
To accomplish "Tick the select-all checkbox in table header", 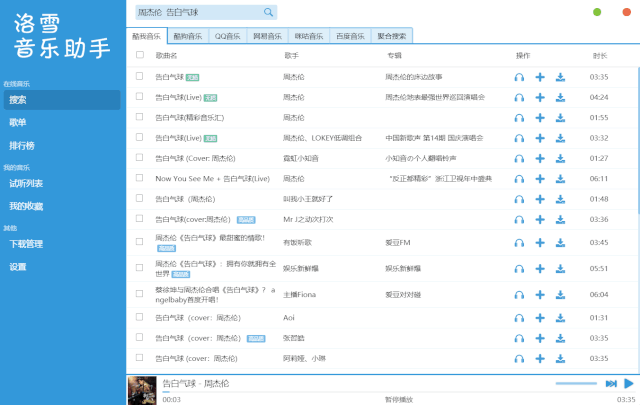I will 140,55.
